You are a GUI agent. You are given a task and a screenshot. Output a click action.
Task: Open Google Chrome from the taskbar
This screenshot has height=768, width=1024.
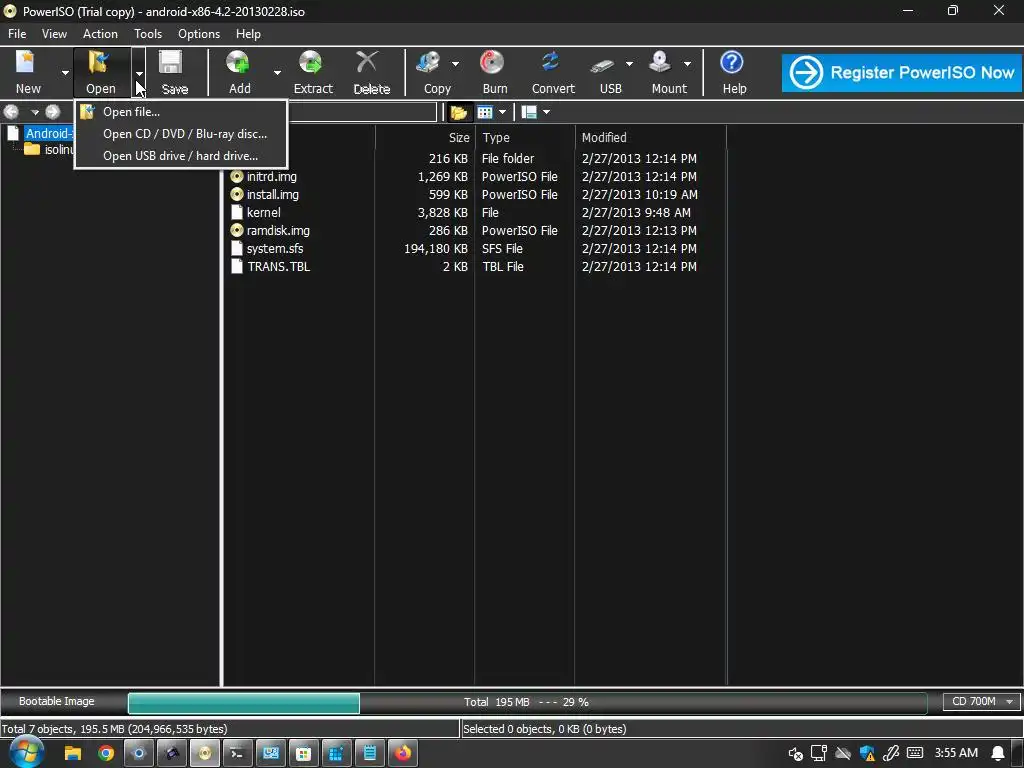(106, 754)
